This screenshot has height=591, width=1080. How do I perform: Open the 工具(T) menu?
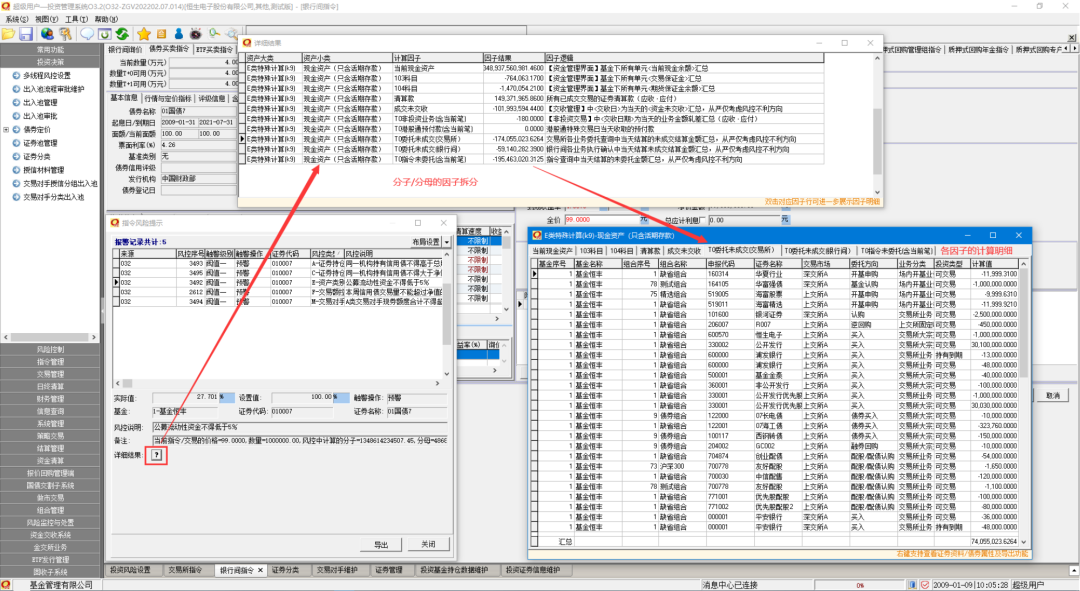tap(76, 19)
